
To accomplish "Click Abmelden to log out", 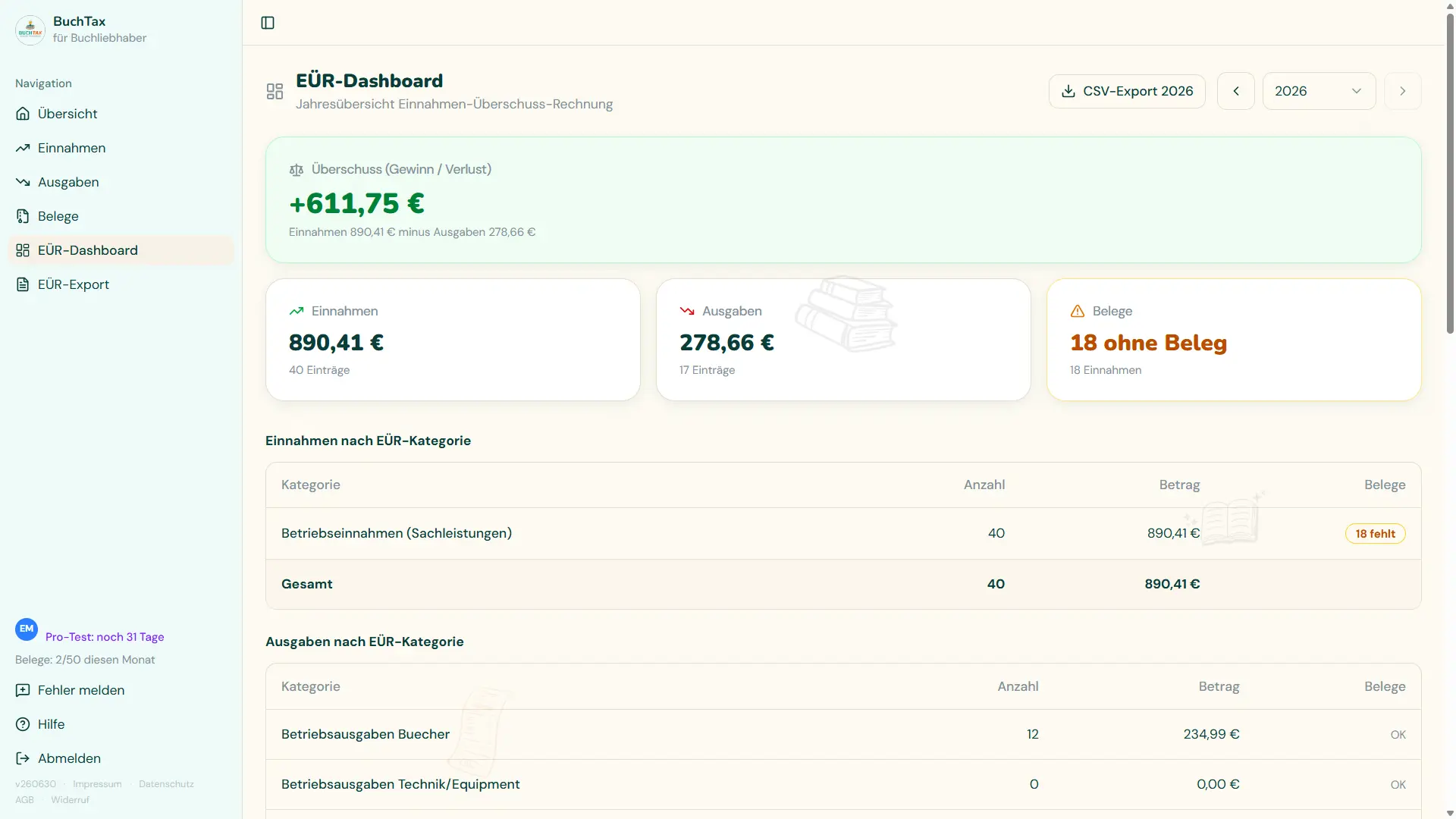I will pyautogui.click(x=121, y=758).
